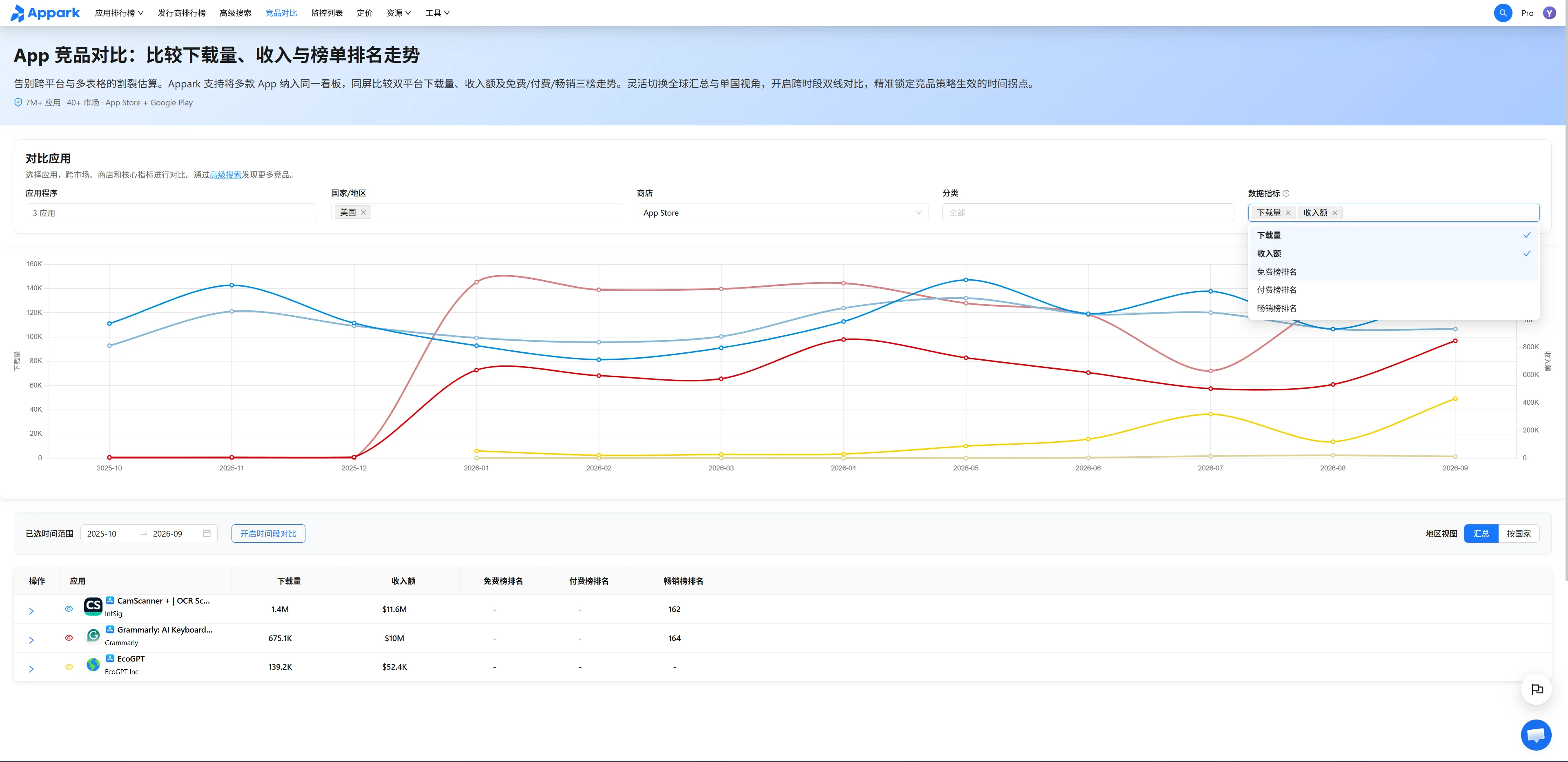Open the App Store 商店 dropdown
Viewport: 1568px width, 762px height.
click(782, 212)
